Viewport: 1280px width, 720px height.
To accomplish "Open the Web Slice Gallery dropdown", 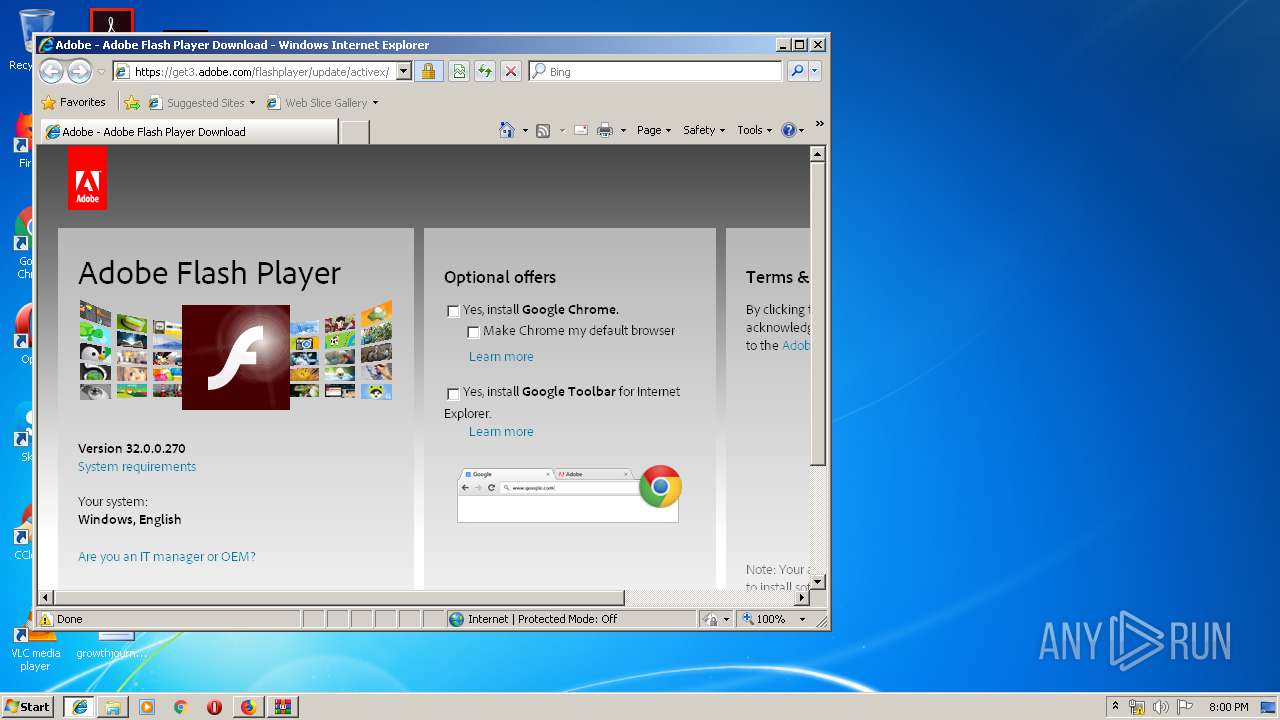I will click(375, 103).
